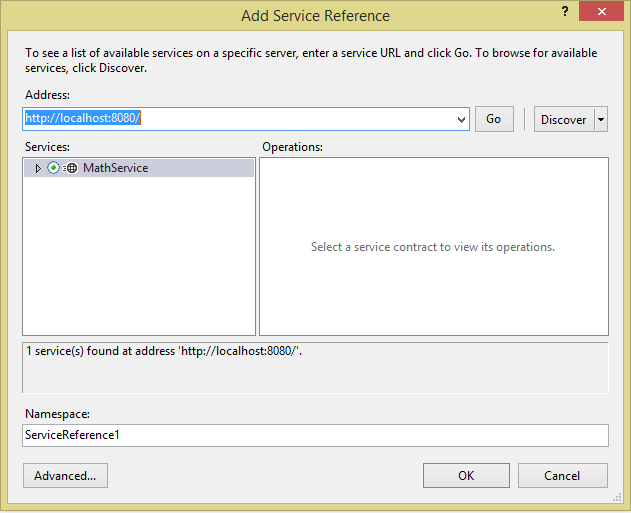Screen dimensions: 631x513
Task: Confirm with the OK button
Action: [x=466, y=475]
